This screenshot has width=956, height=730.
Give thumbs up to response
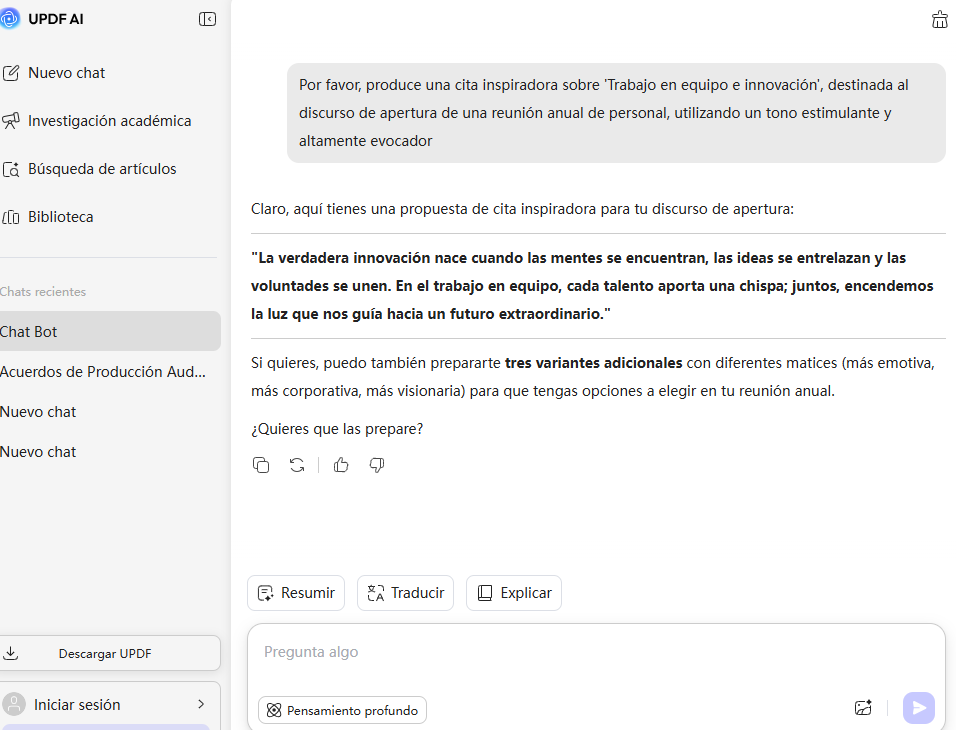341,465
